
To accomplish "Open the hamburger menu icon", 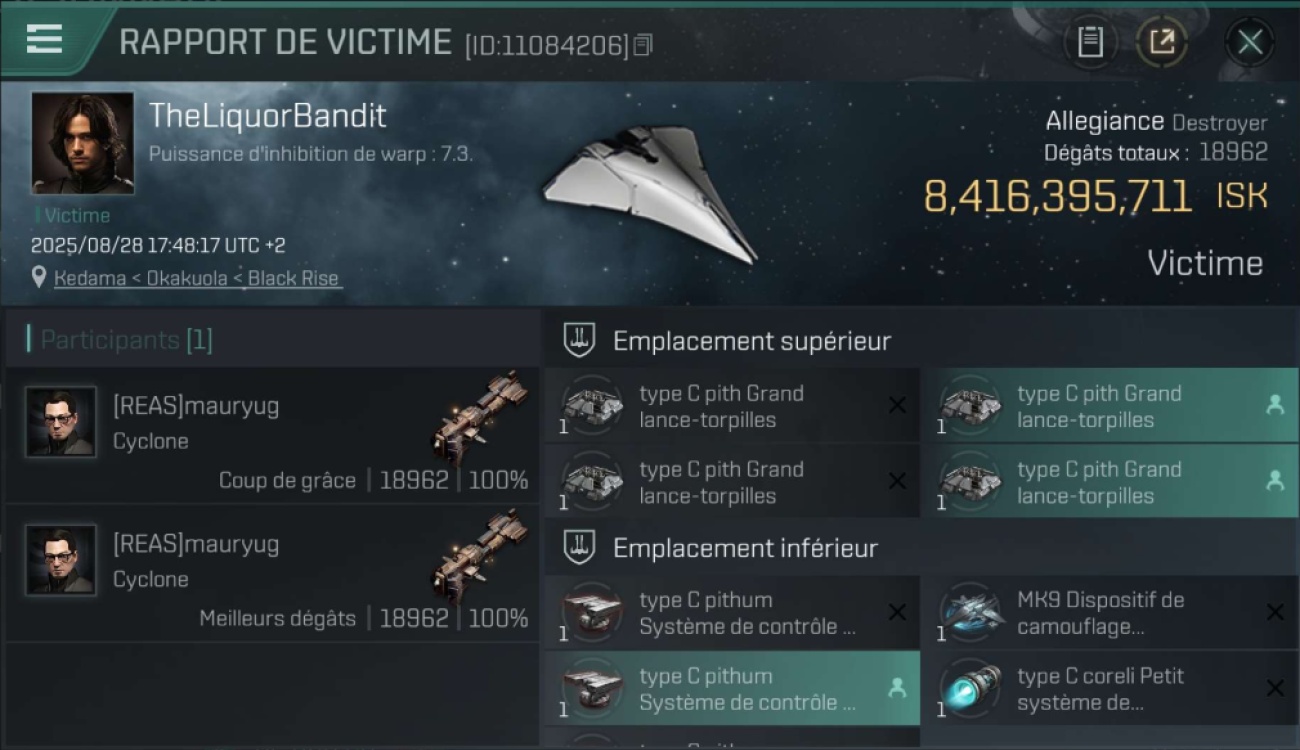I will tap(44, 39).
